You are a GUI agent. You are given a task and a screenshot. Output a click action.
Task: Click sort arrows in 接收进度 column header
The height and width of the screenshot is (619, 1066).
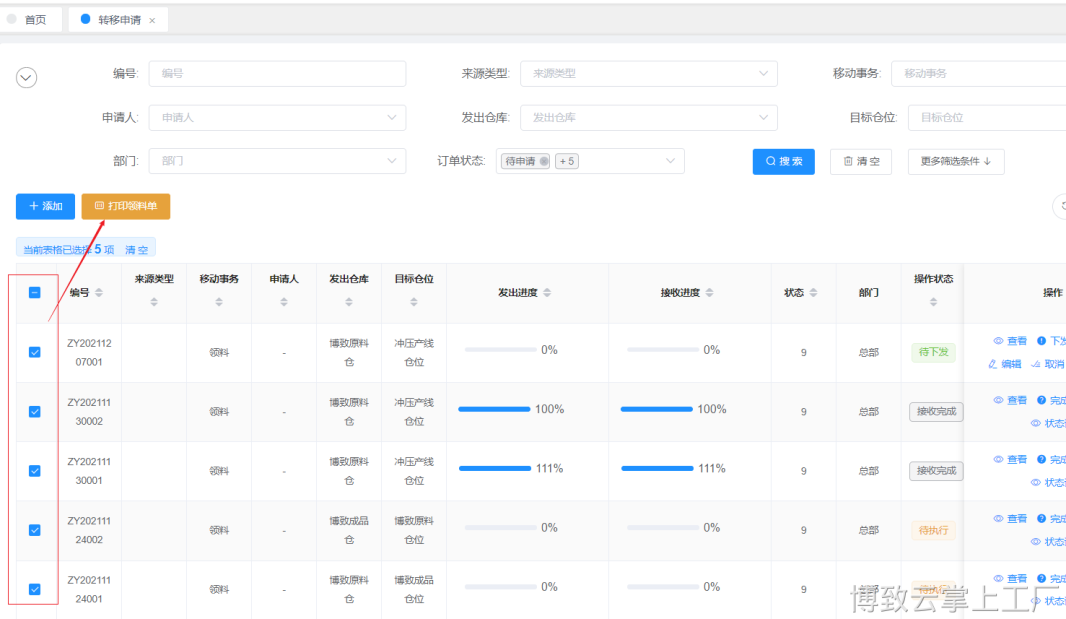[x=709, y=293]
